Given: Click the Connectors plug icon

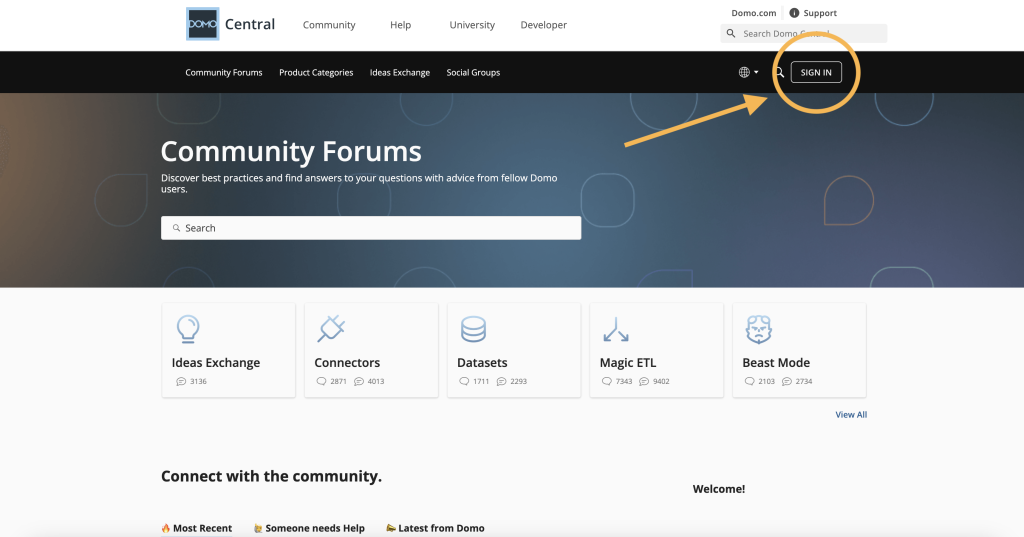Looking at the screenshot, I should click(x=330, y=329).
